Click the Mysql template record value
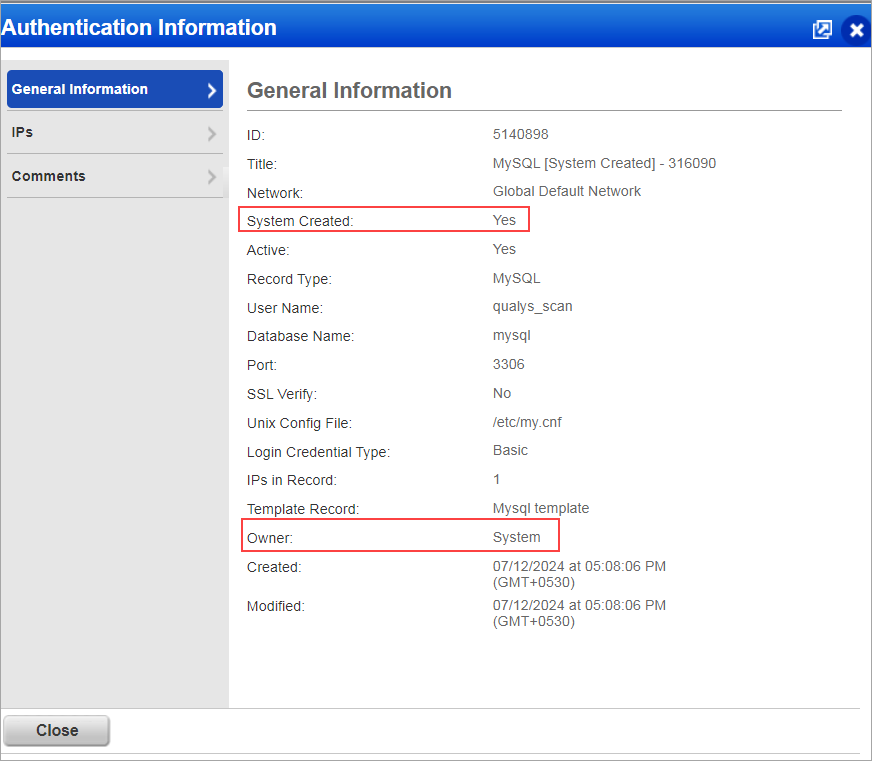Screen dimensions: 872x761 tap(541, 508)
